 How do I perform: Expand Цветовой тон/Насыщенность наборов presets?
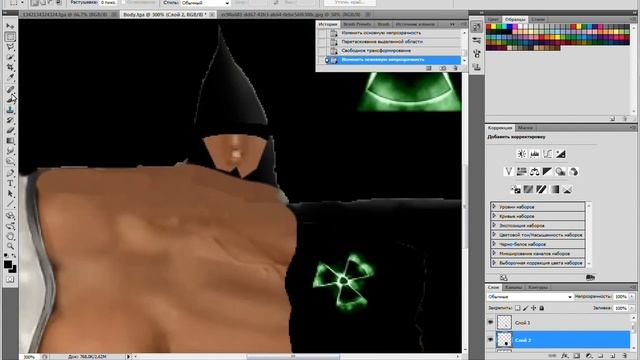(494, 235)
